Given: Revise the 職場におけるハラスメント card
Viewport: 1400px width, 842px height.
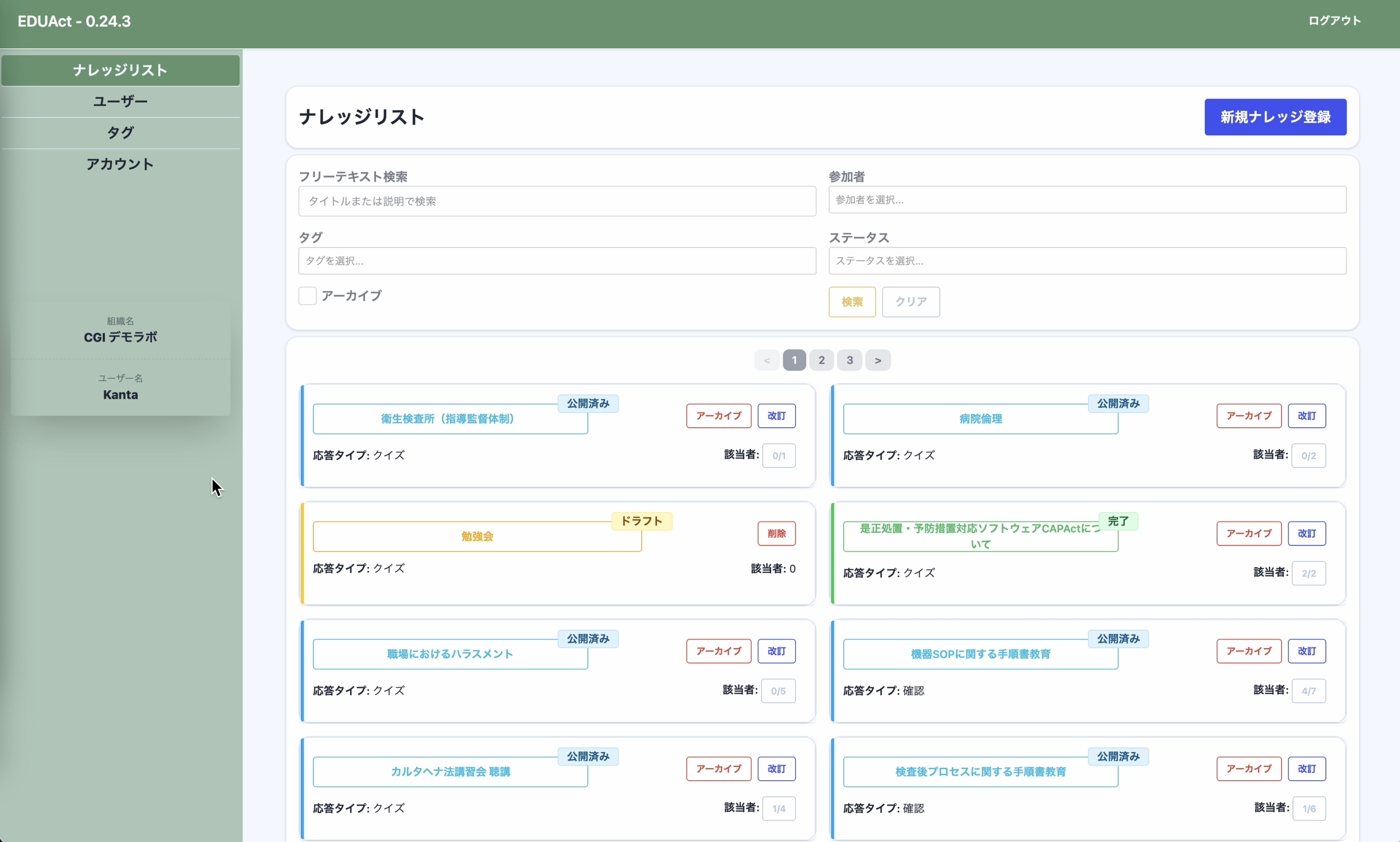Looking at the screenshot, I should point(776,651).
